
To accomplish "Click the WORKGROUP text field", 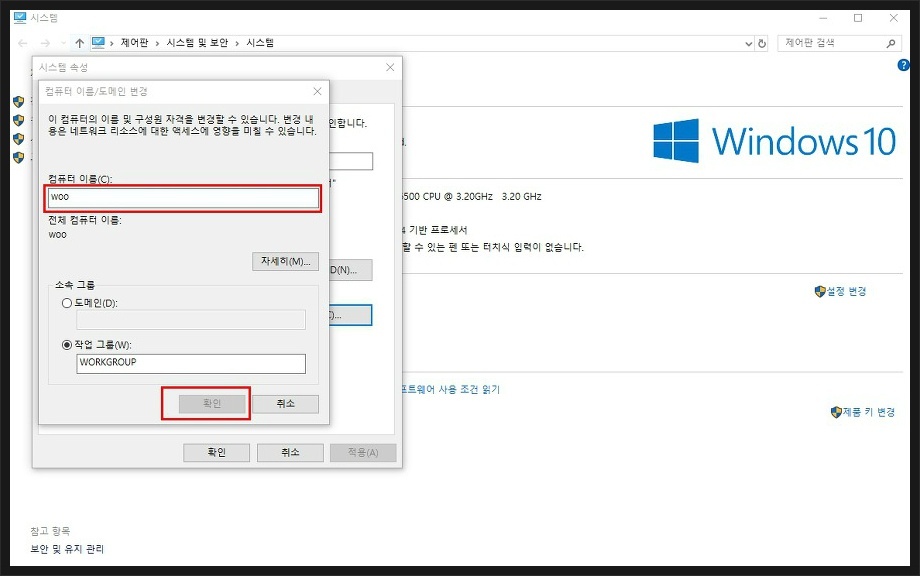I will click(x=191, y=363).
